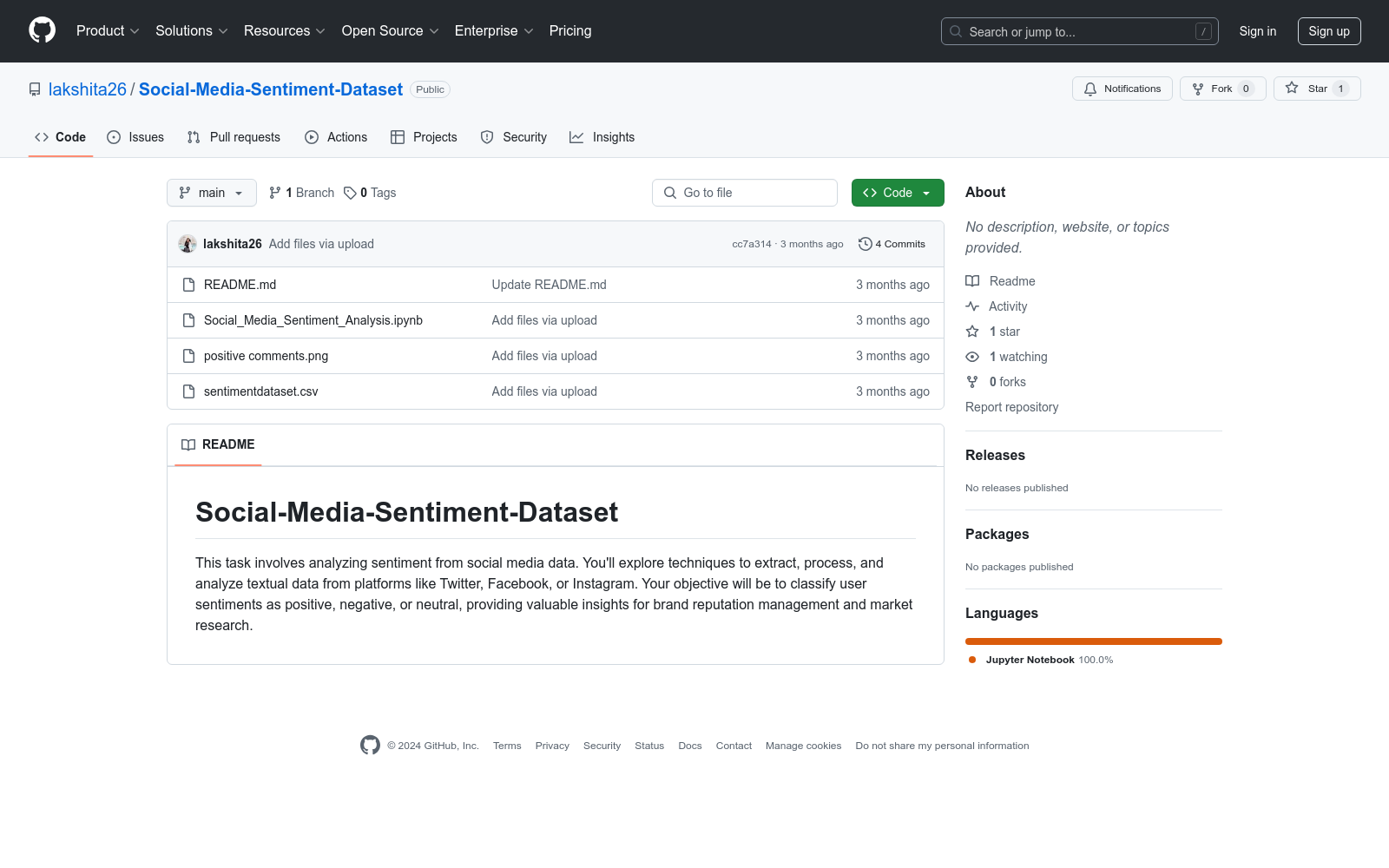Click the repository icon beside lakshita26
Screen dimensions: 1389x868
coord(35,89)
